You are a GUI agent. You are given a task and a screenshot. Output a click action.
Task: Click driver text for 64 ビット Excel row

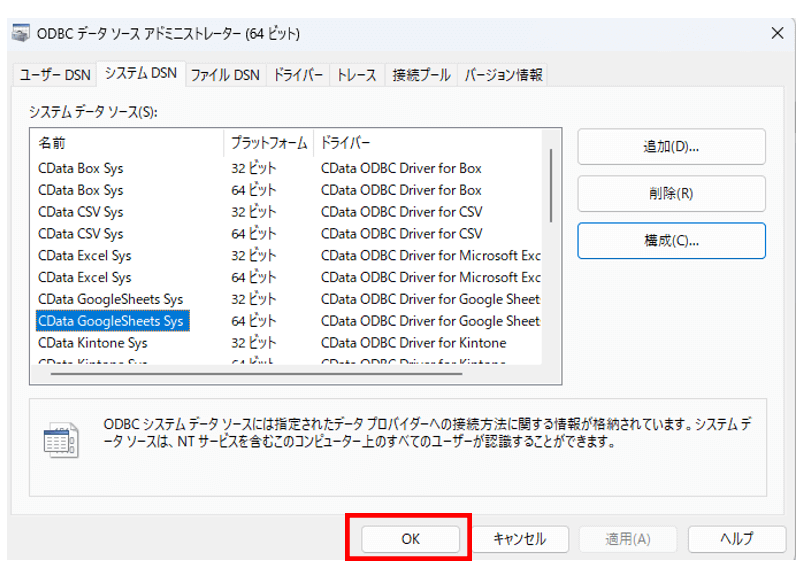point(430,277)
